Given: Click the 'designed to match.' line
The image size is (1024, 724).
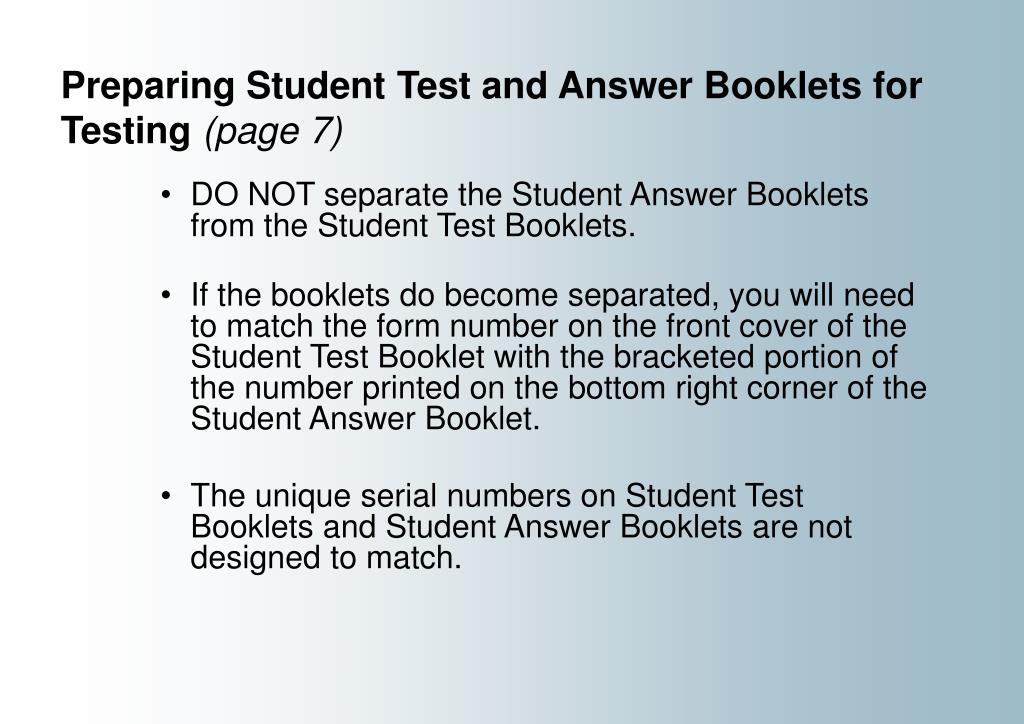Looking at the screenshot, I should pyautogui.click(x=326, y=558).
